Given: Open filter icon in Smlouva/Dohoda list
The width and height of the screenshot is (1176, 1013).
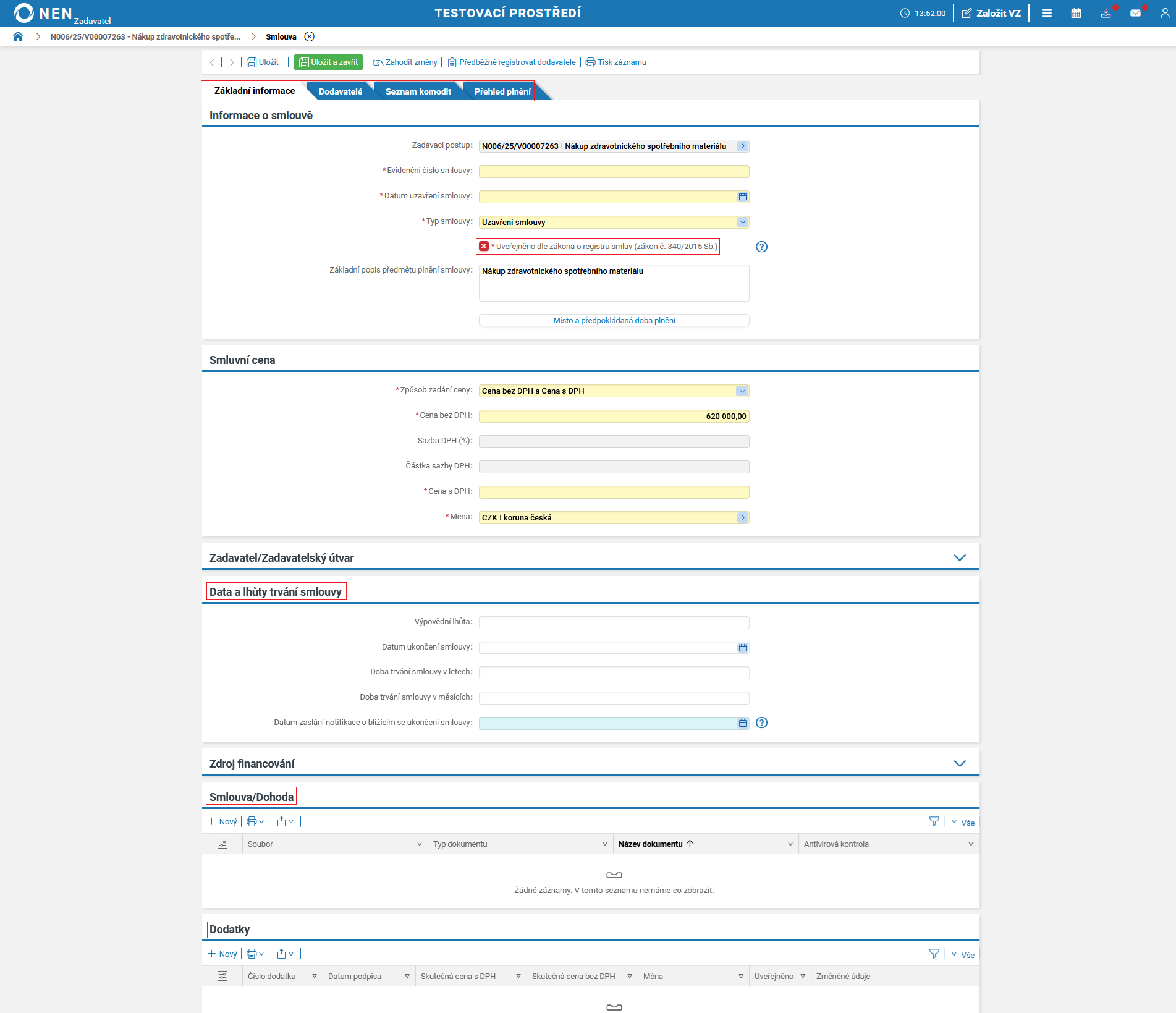Looking at the screenshot, I should pyautogui.click(x=934, y=821).
